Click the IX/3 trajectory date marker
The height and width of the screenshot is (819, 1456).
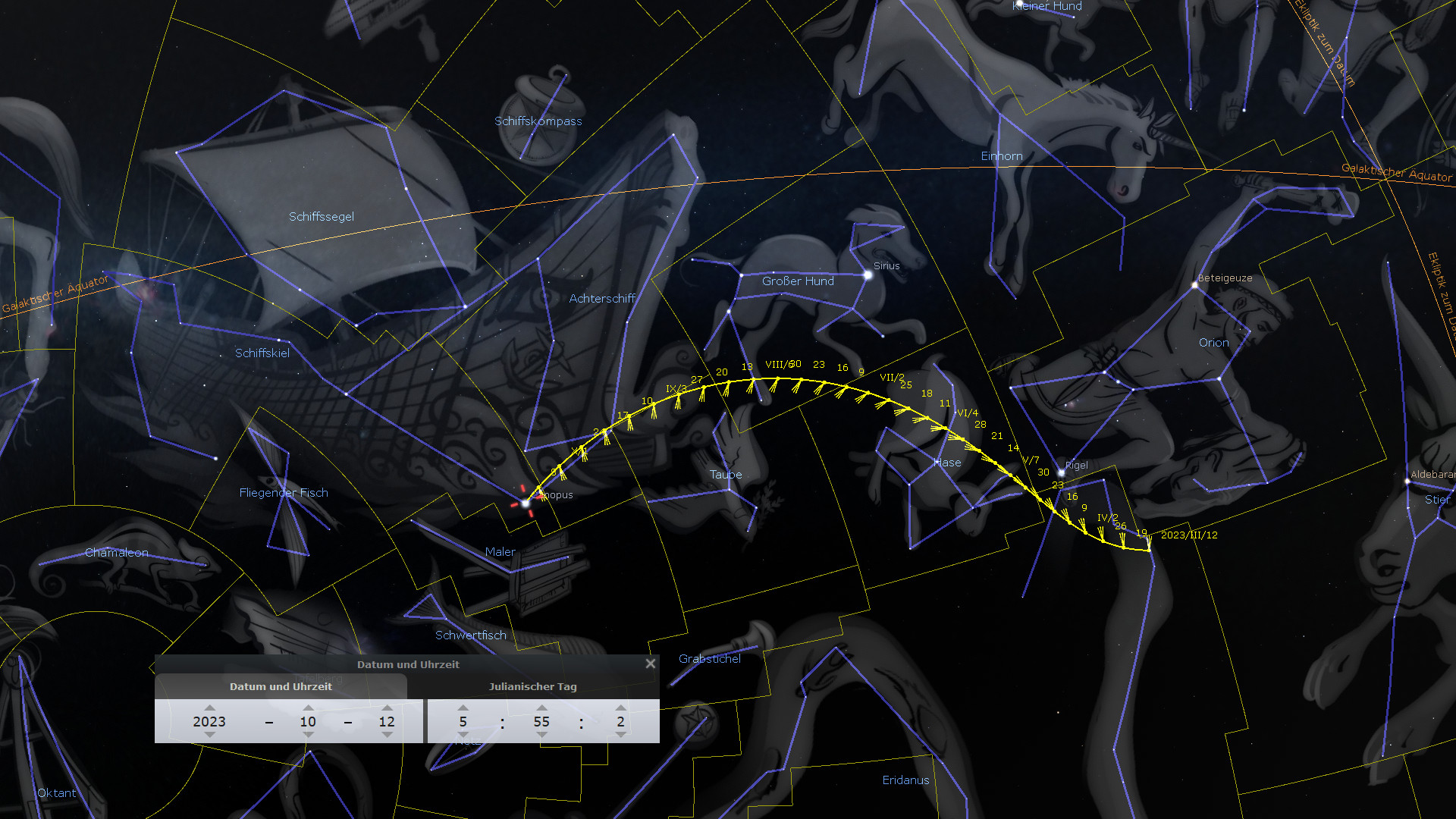click(676, 389)
